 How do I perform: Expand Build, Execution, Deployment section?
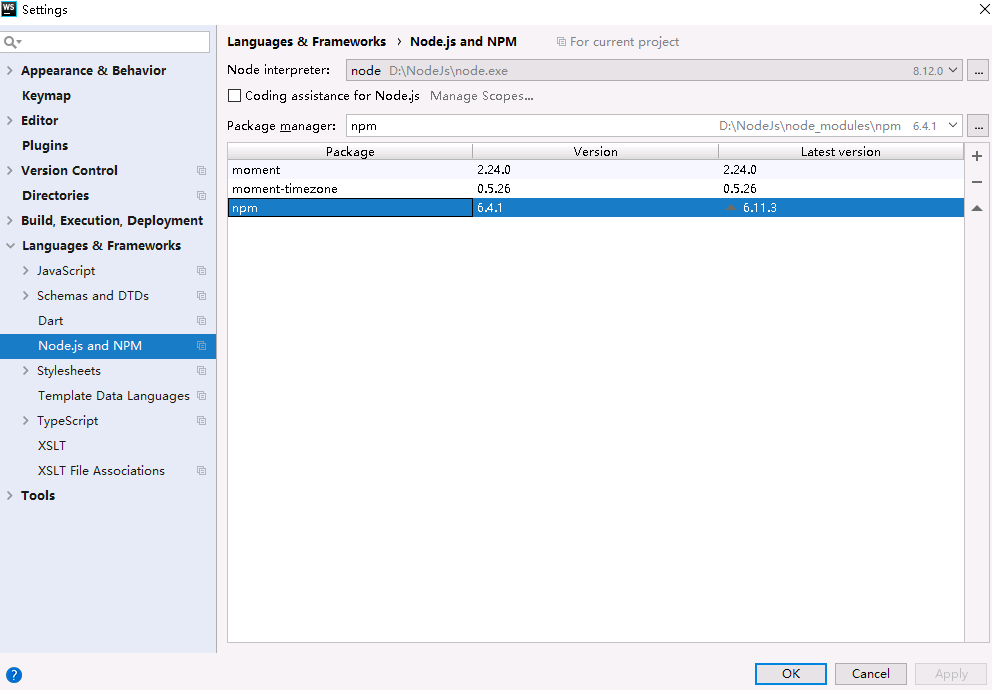coord(9,221)
